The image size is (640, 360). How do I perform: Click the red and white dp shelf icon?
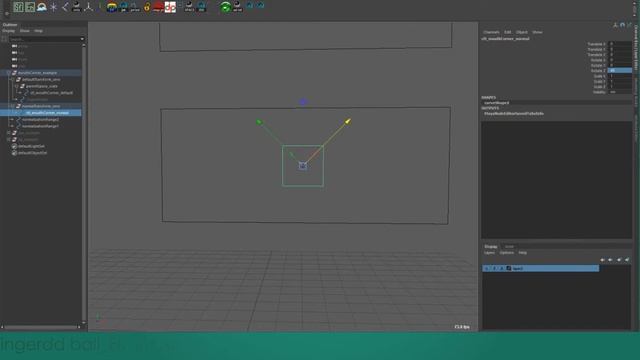(x=170, y=7)
